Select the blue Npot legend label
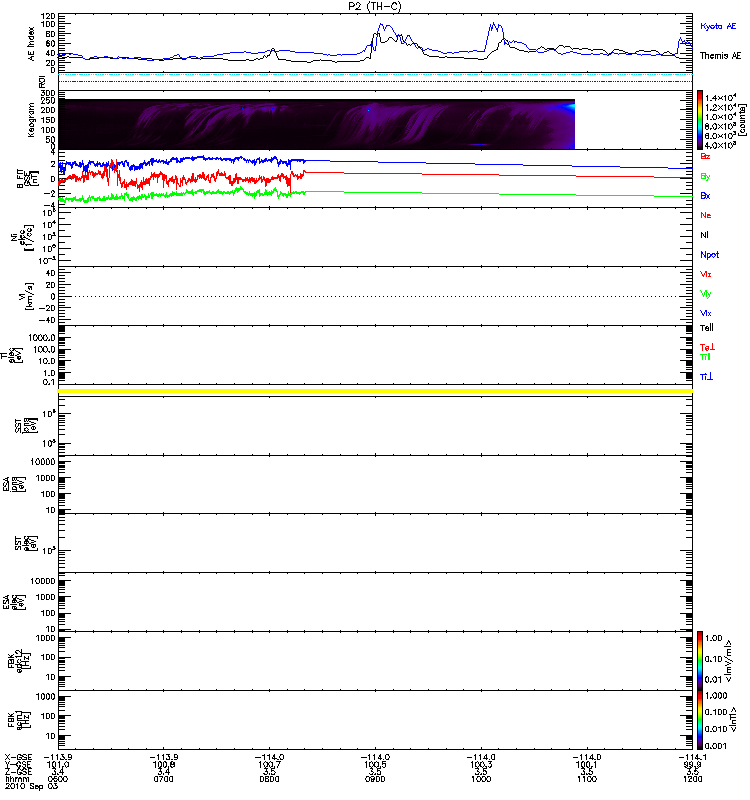Viewport: 750px width, 800px height. tap(710, 255)
